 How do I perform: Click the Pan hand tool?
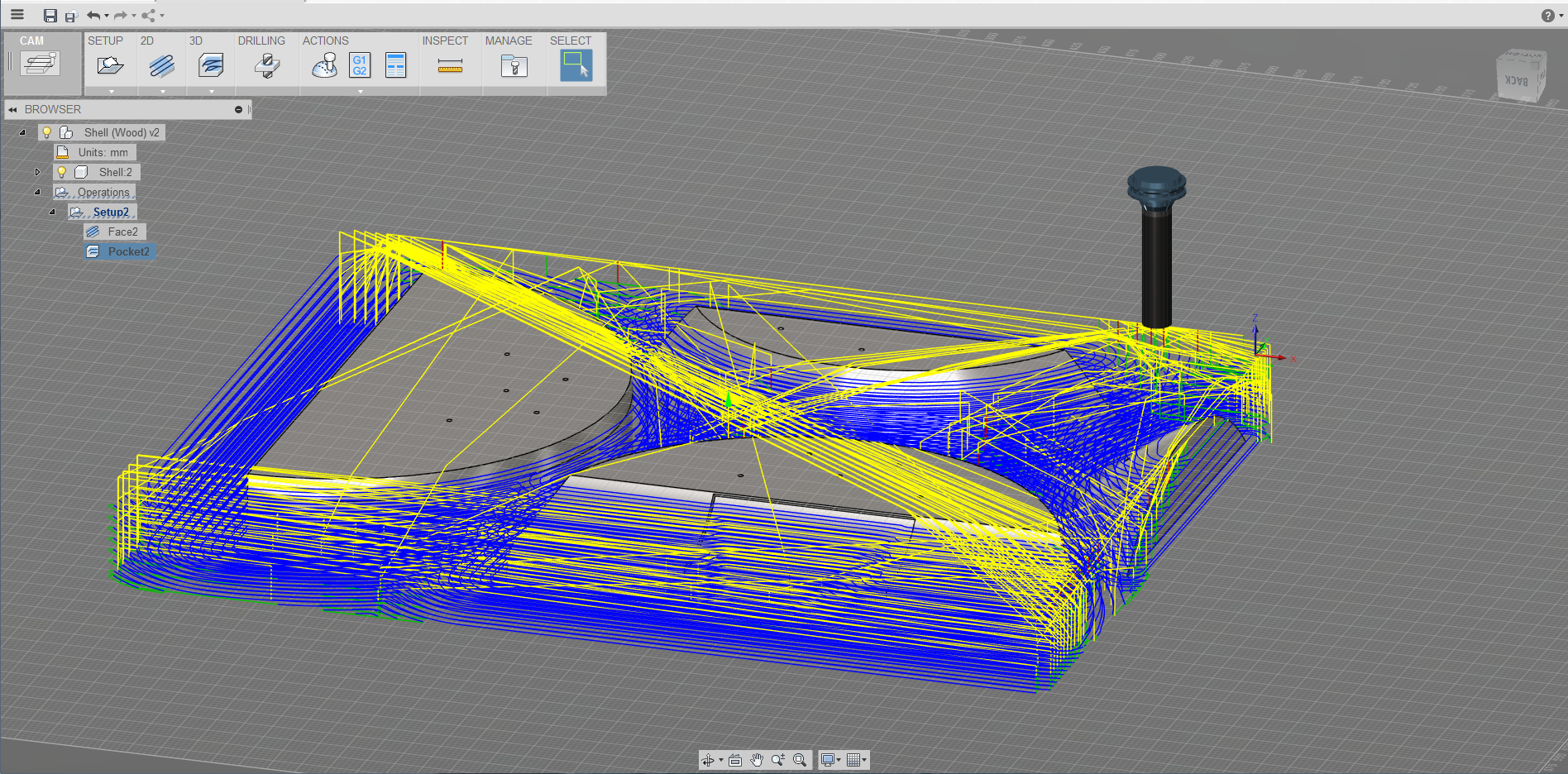757,760
